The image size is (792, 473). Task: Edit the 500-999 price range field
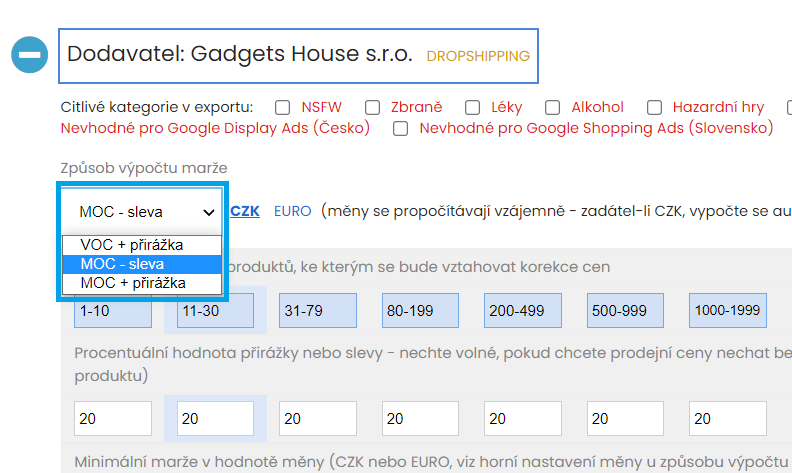tap(625, 311)
